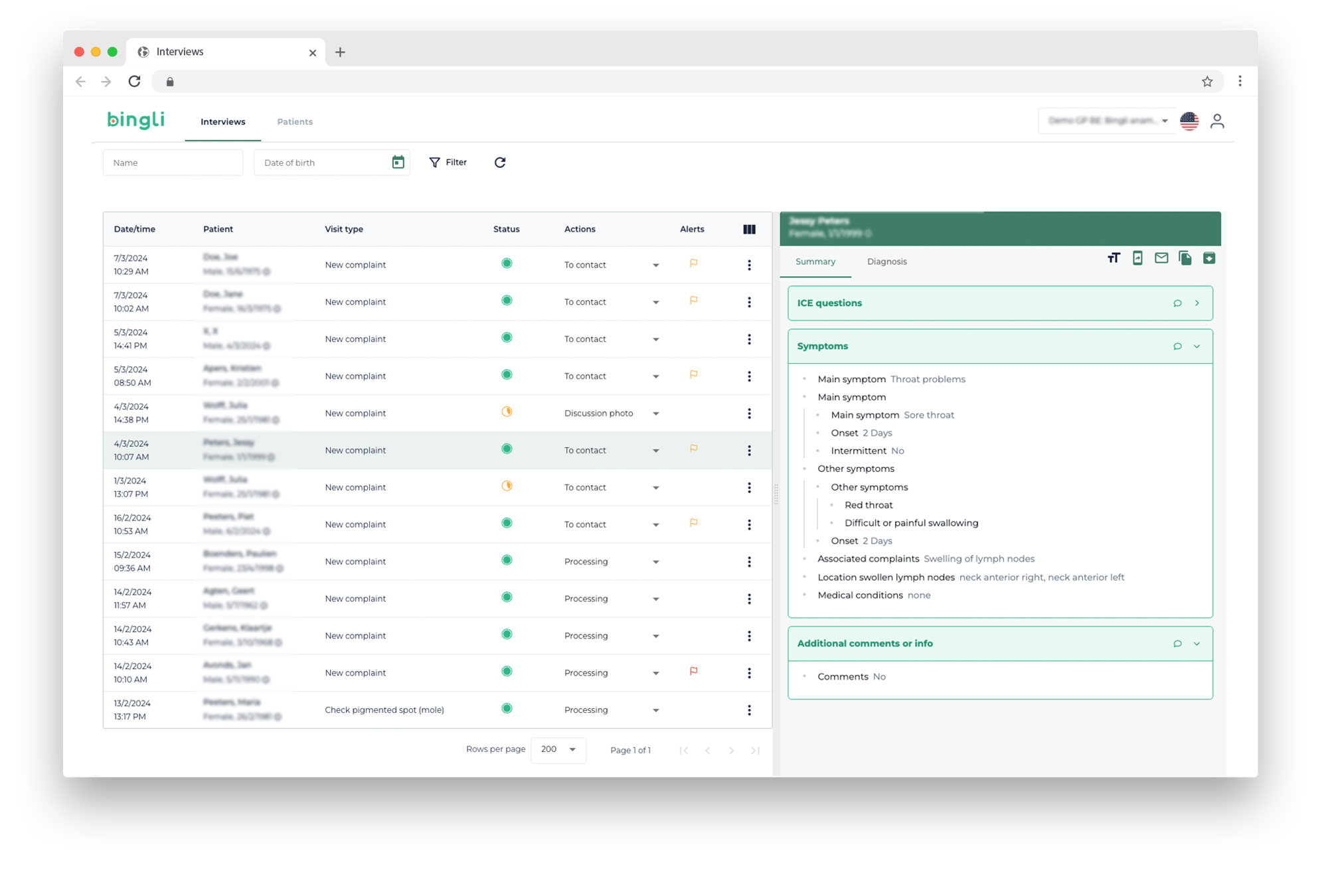Click the comment icon on ICE questions section
Screen dimensions: 1328x896
(1177, 303)
